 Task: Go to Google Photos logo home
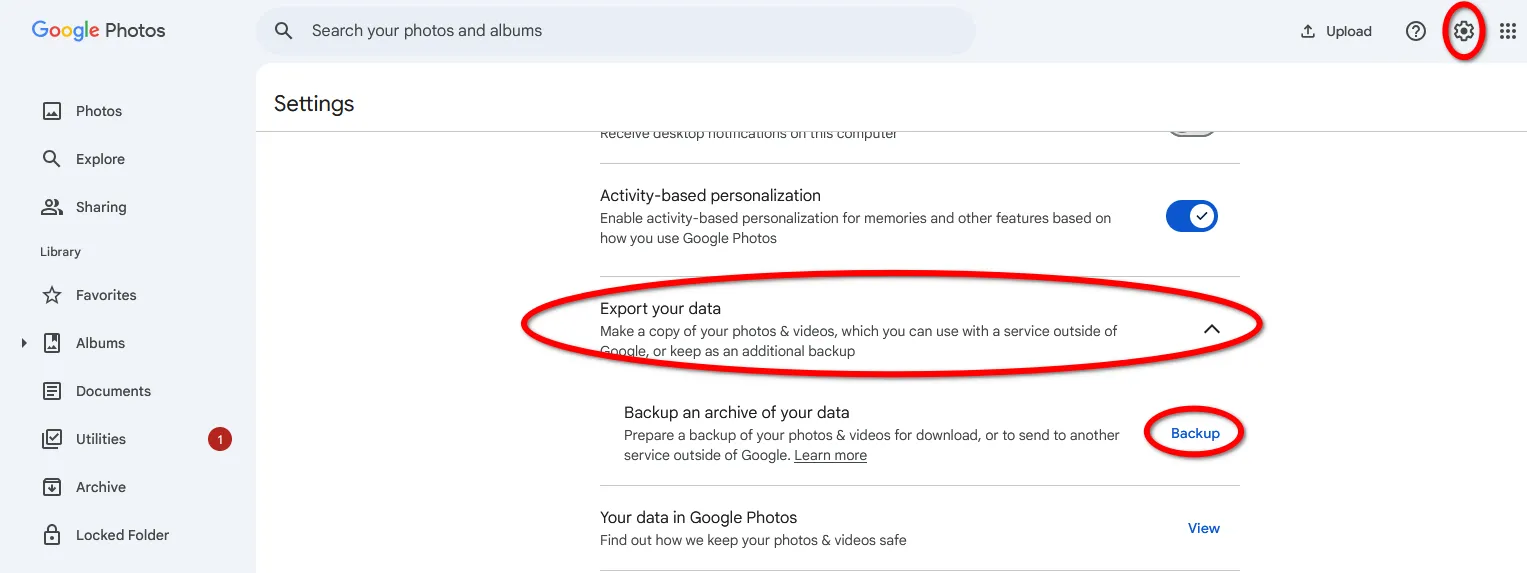coord(99,31)
